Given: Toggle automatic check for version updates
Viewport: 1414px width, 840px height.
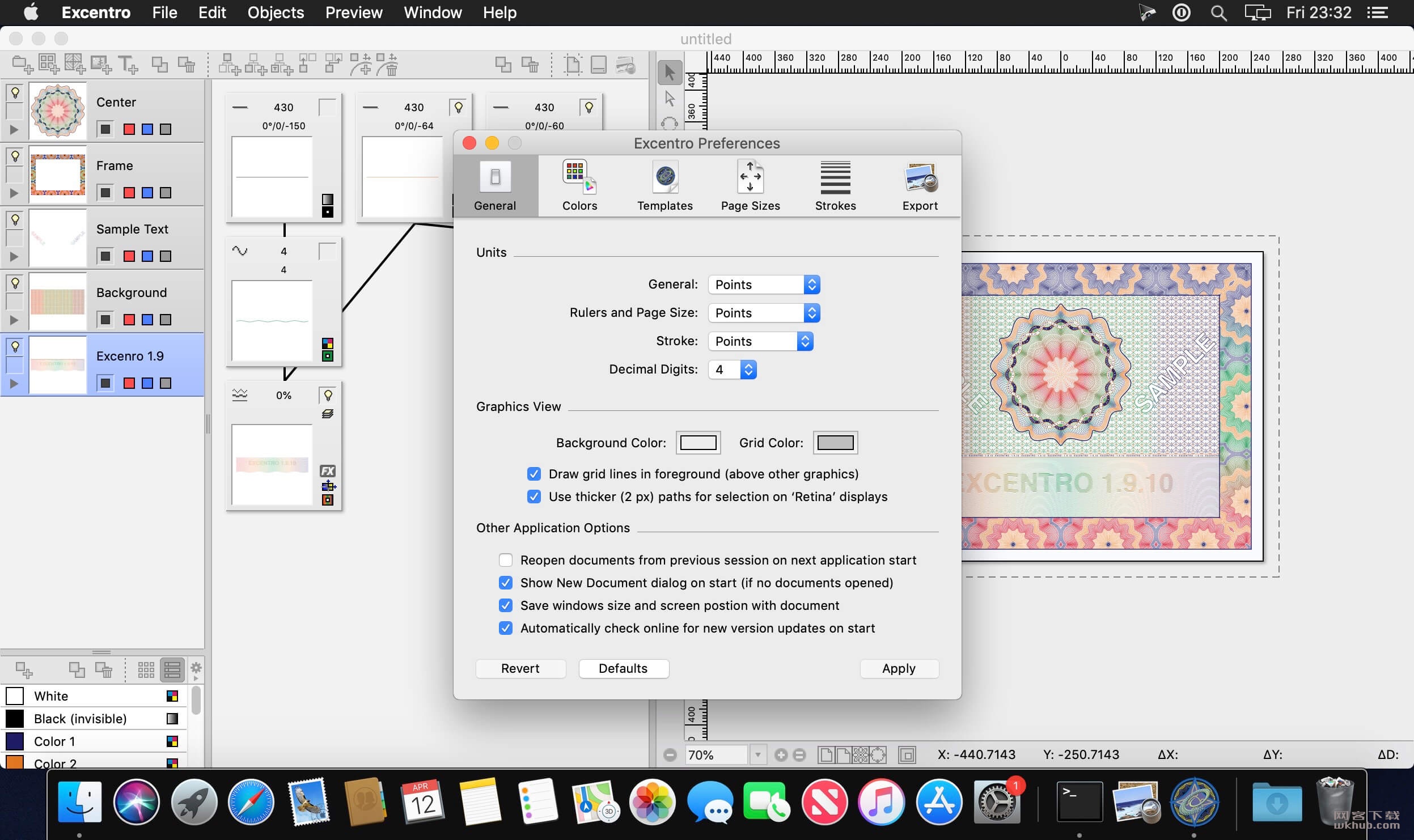Looking at the screenshot, I should pyautogui.click(x=505, y=628).
